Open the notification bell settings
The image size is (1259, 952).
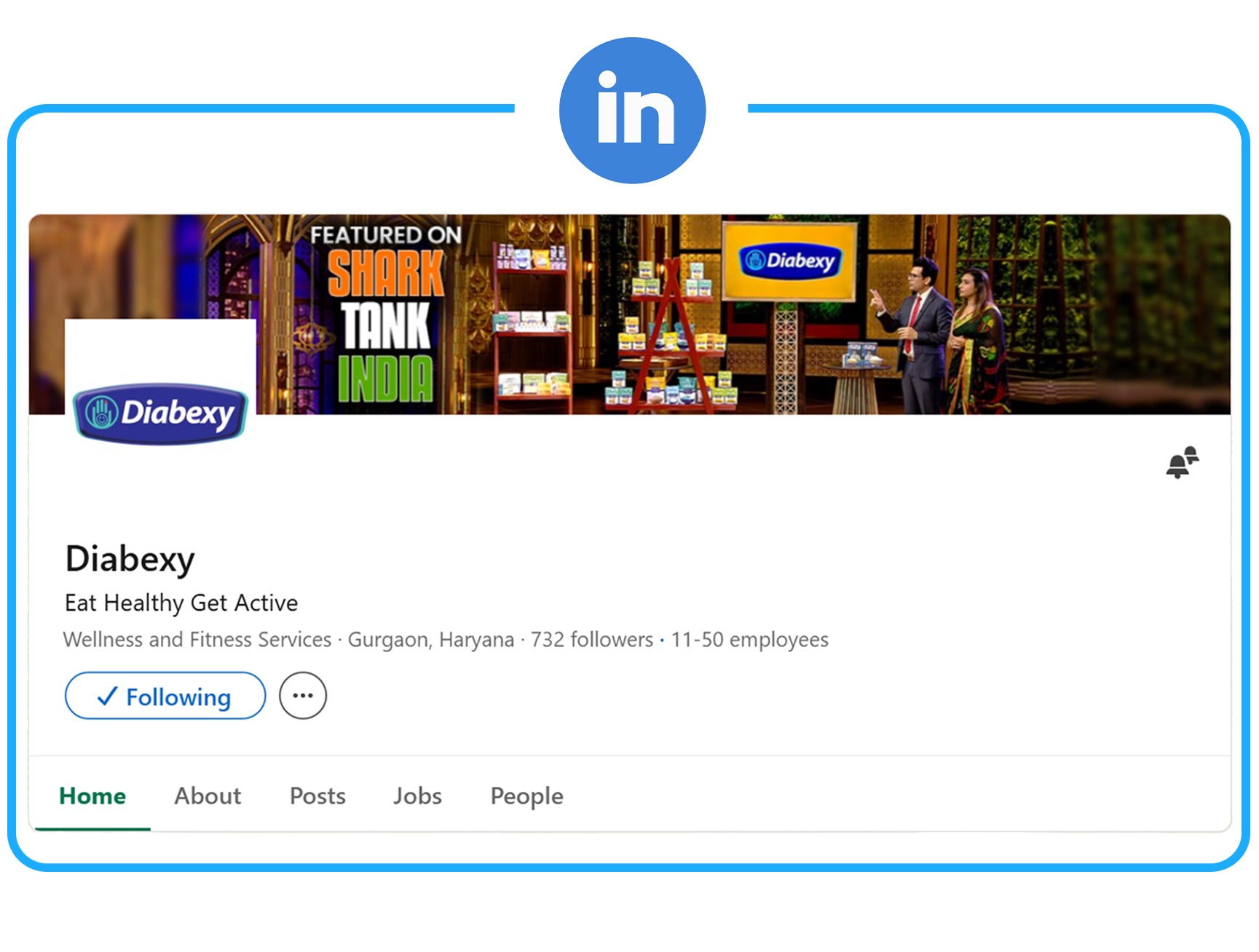click(x=1182, y=463)
